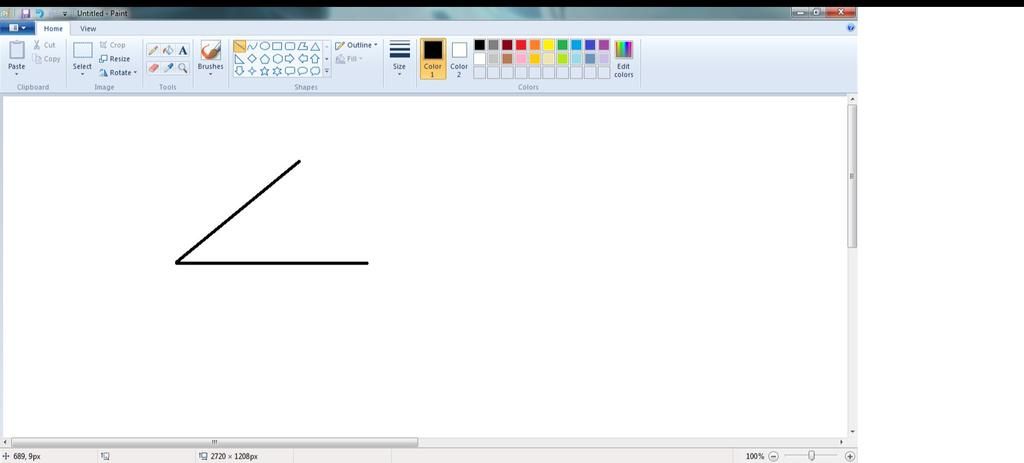Switch to the Home tab
This screenshot has height=463, width=1024.
[x=54, y=29]
